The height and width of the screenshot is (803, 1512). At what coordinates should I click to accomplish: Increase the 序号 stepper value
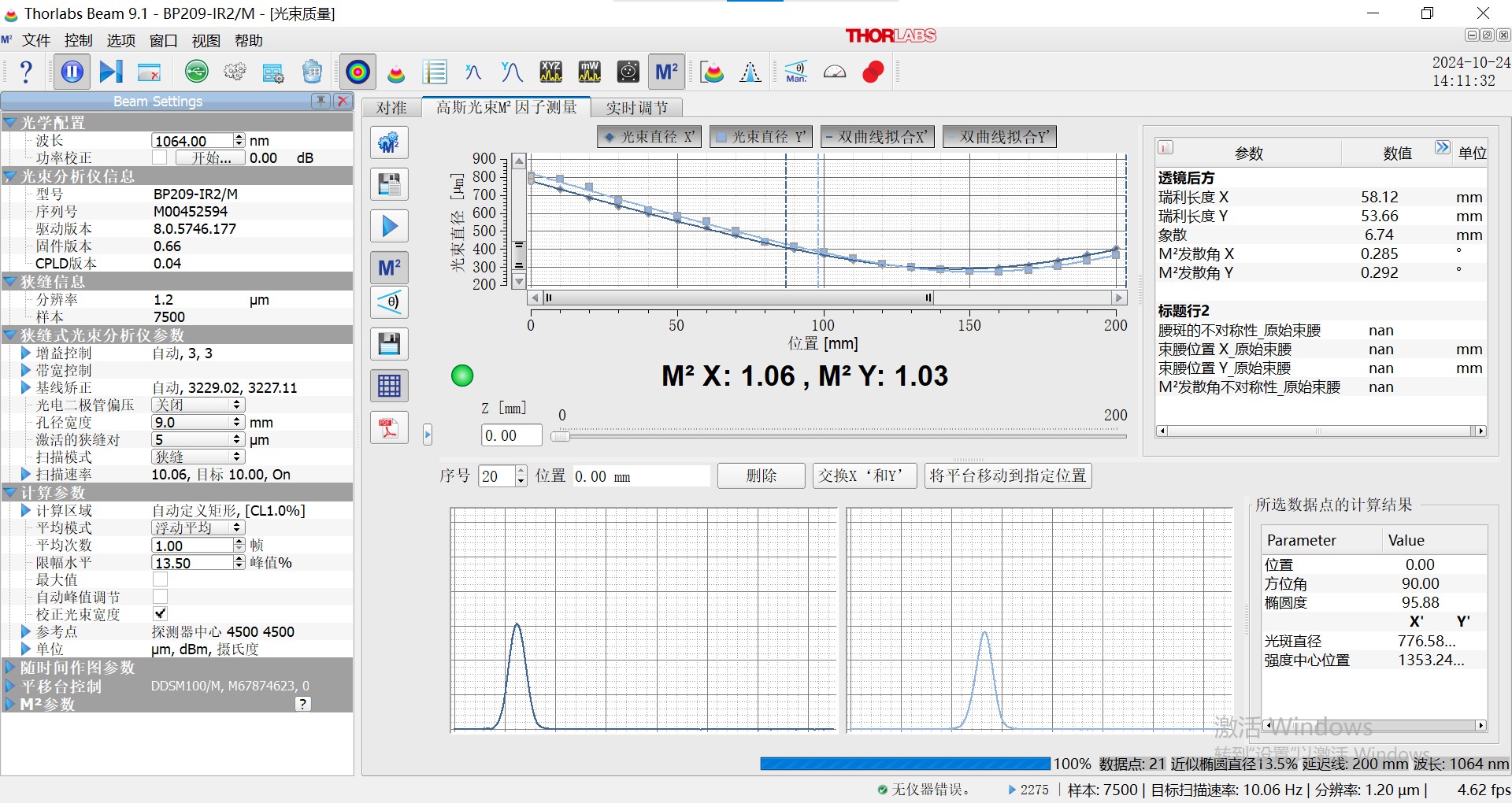(x=521, y=471)
